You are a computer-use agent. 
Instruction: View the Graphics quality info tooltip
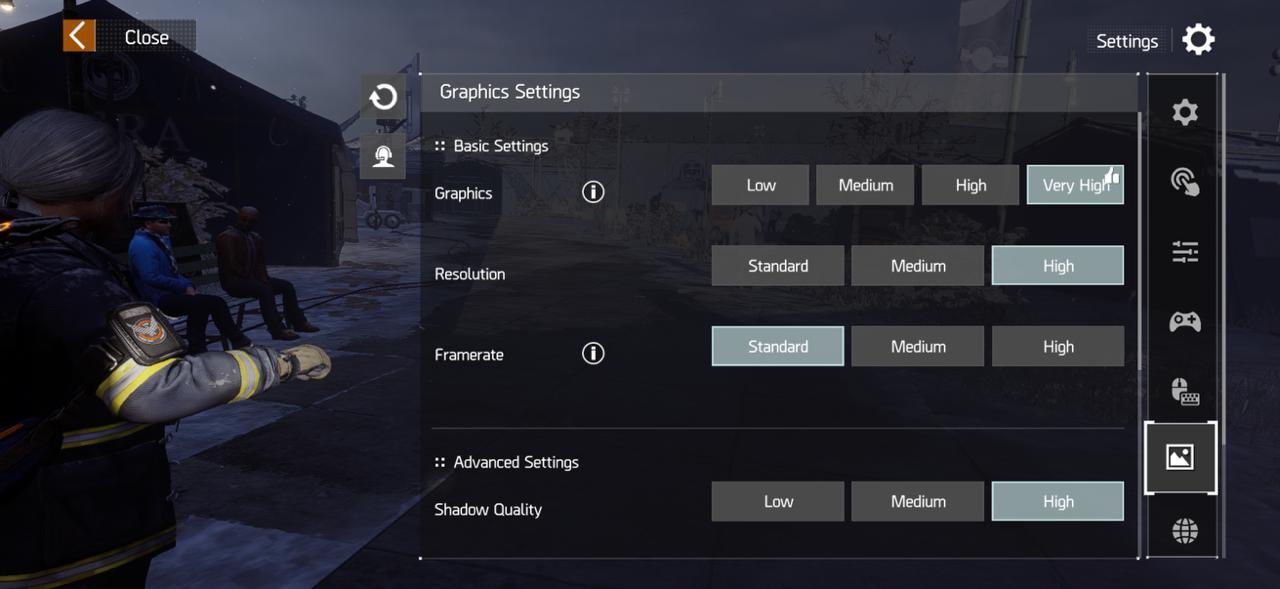[592, 192]
